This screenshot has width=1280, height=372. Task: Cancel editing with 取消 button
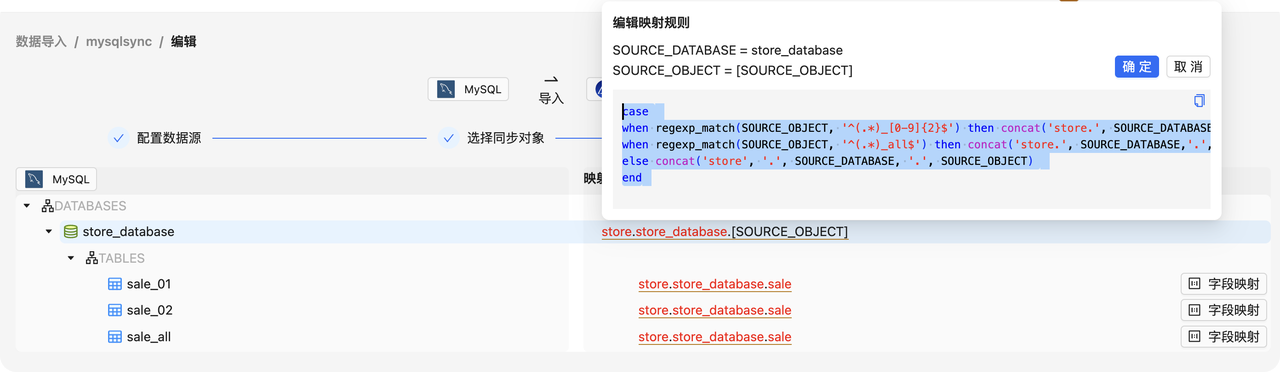[1188, 67]
